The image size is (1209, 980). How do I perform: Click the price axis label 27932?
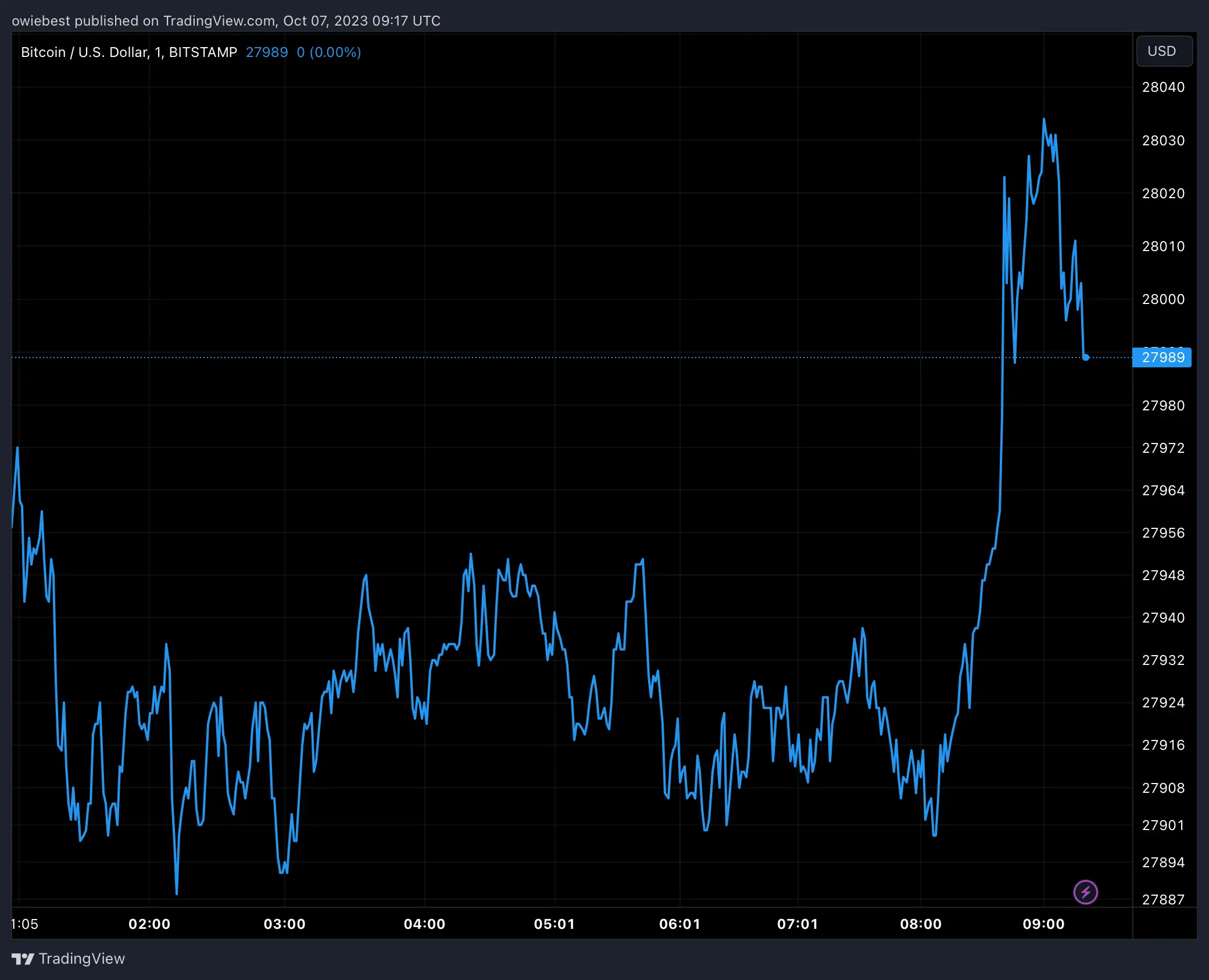coord(1163,660)
